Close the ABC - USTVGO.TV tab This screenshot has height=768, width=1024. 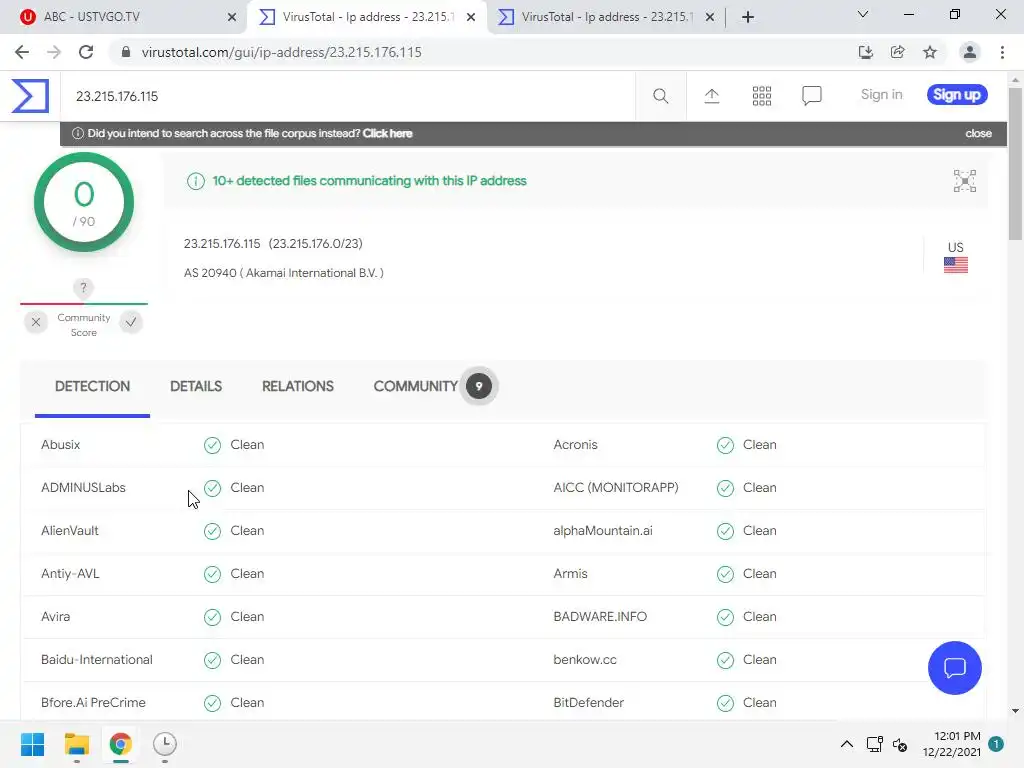[x=232, y=17]
